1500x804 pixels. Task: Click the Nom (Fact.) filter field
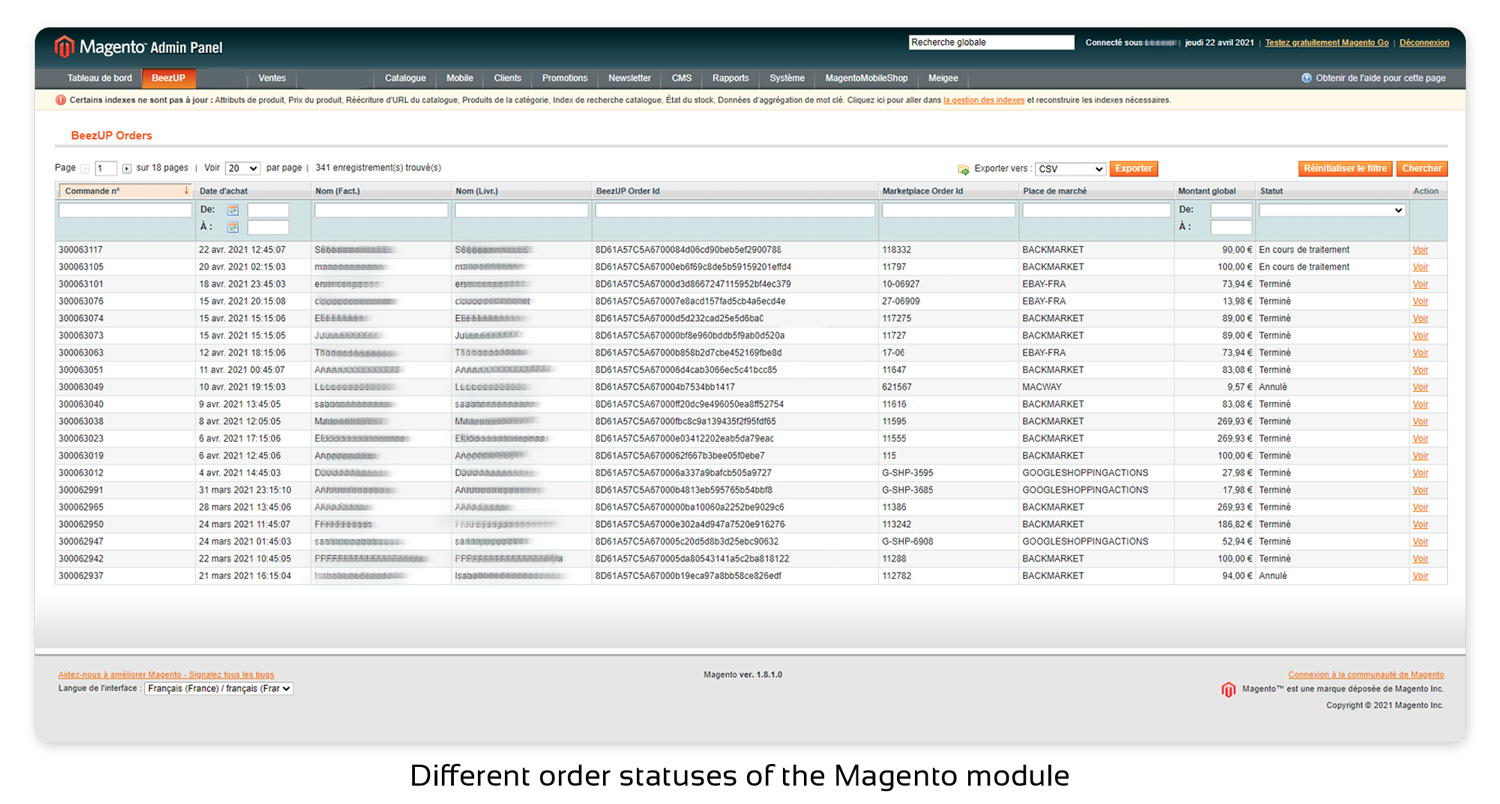coord(381,211)
